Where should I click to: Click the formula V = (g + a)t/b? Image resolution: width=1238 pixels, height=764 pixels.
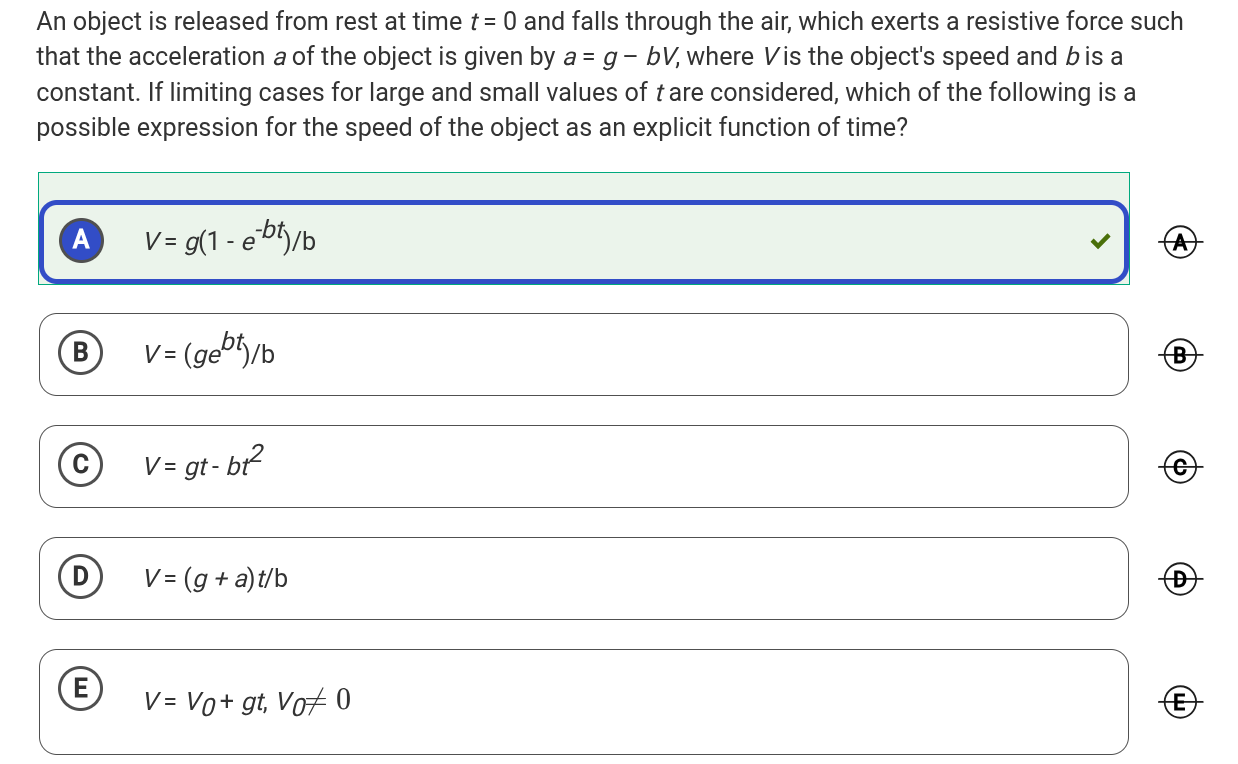pos(215,577)
